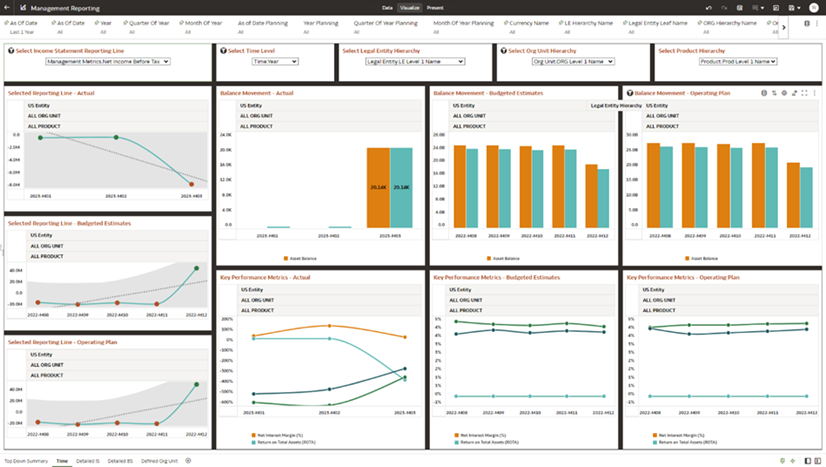
Task: Open the first As Of Date filter (Last 1 Year)
Action: pos(21,27)
